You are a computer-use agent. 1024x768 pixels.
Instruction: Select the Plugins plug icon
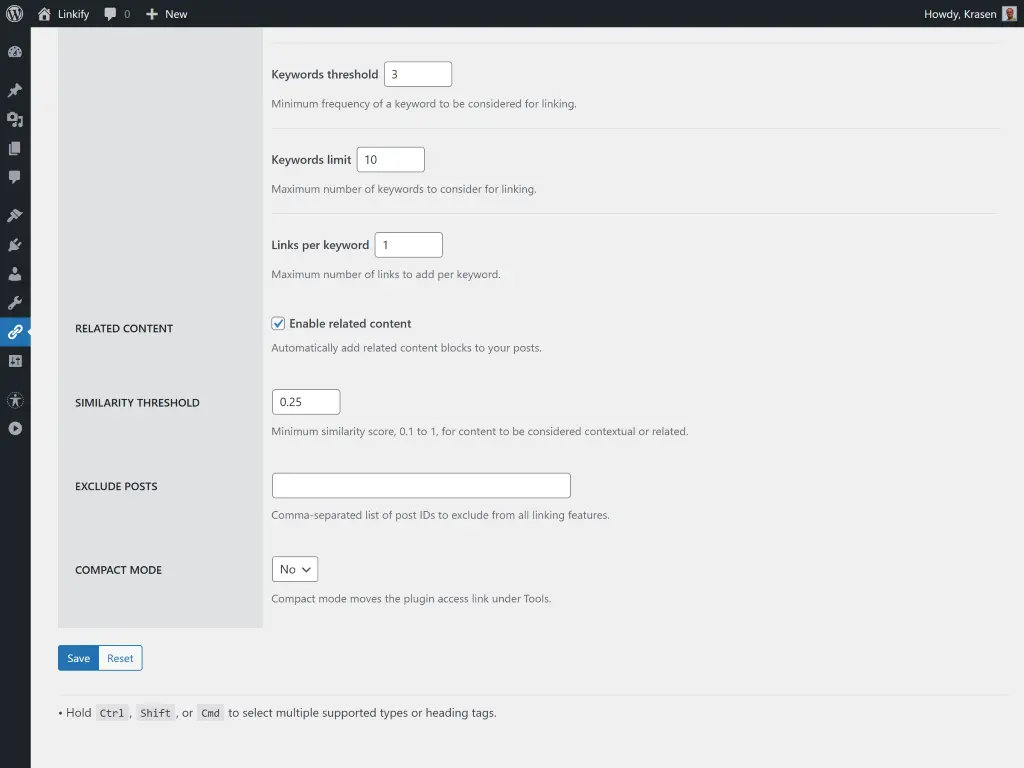15,244
